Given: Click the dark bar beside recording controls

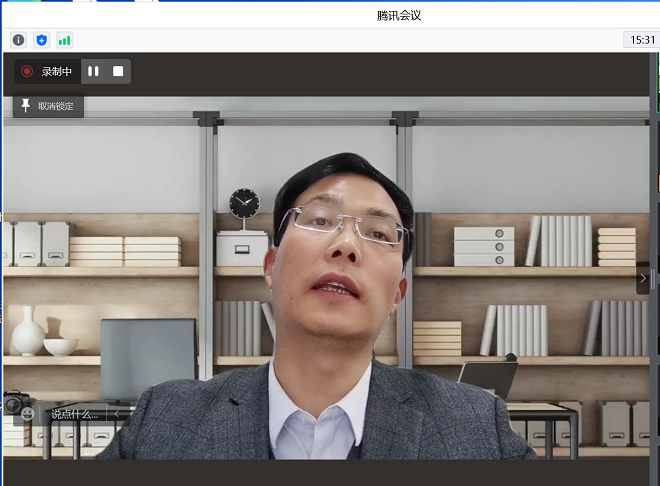Looking at the screenshot, I should pyautogui.click(x=390, y=72).
